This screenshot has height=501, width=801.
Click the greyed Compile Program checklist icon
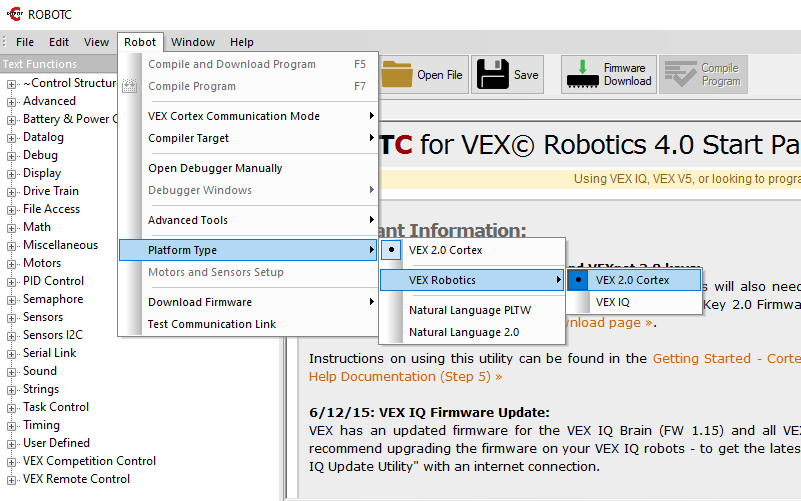coord(680,75)
